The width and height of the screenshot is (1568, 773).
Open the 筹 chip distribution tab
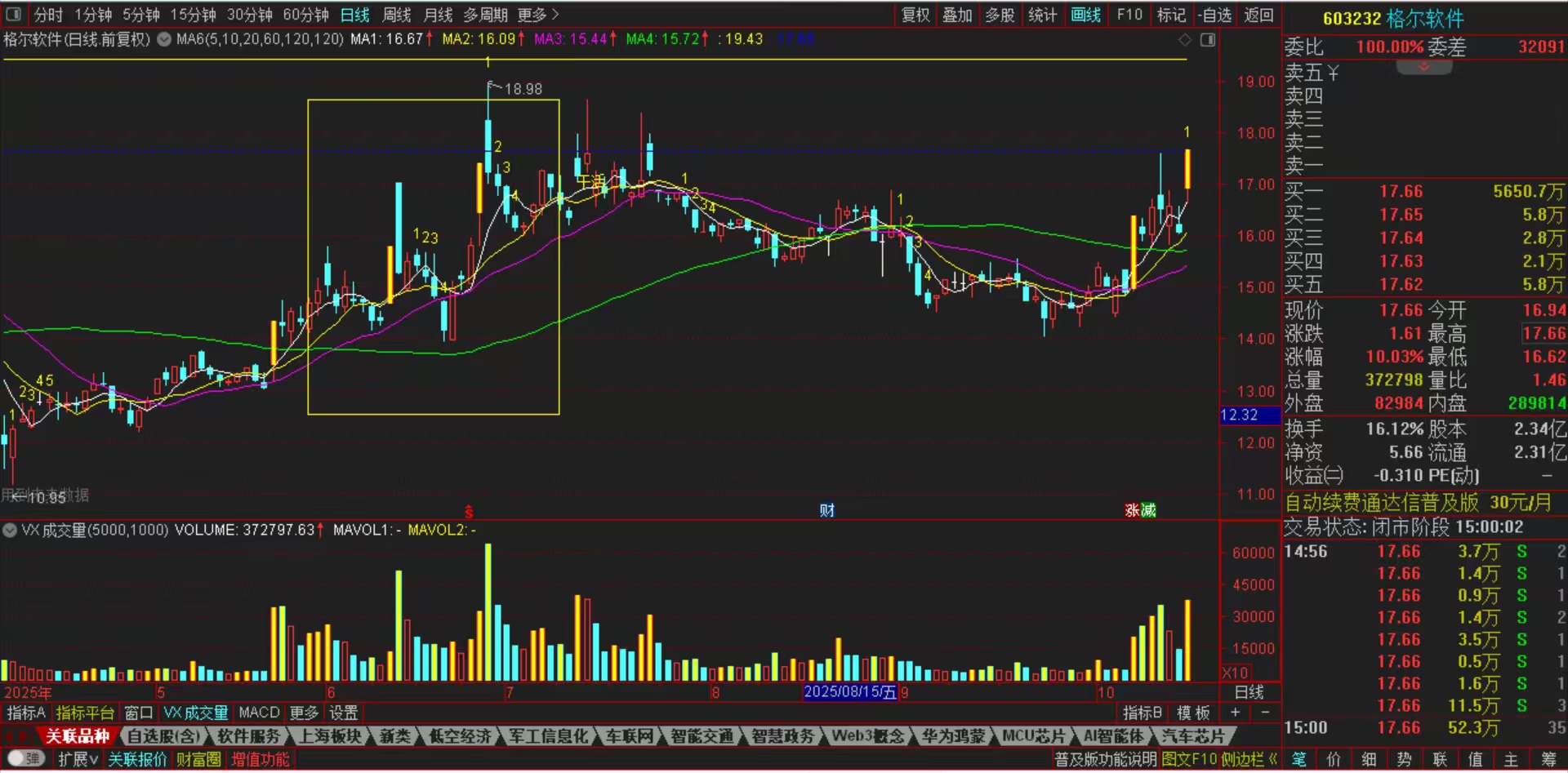pos(1548,759)
